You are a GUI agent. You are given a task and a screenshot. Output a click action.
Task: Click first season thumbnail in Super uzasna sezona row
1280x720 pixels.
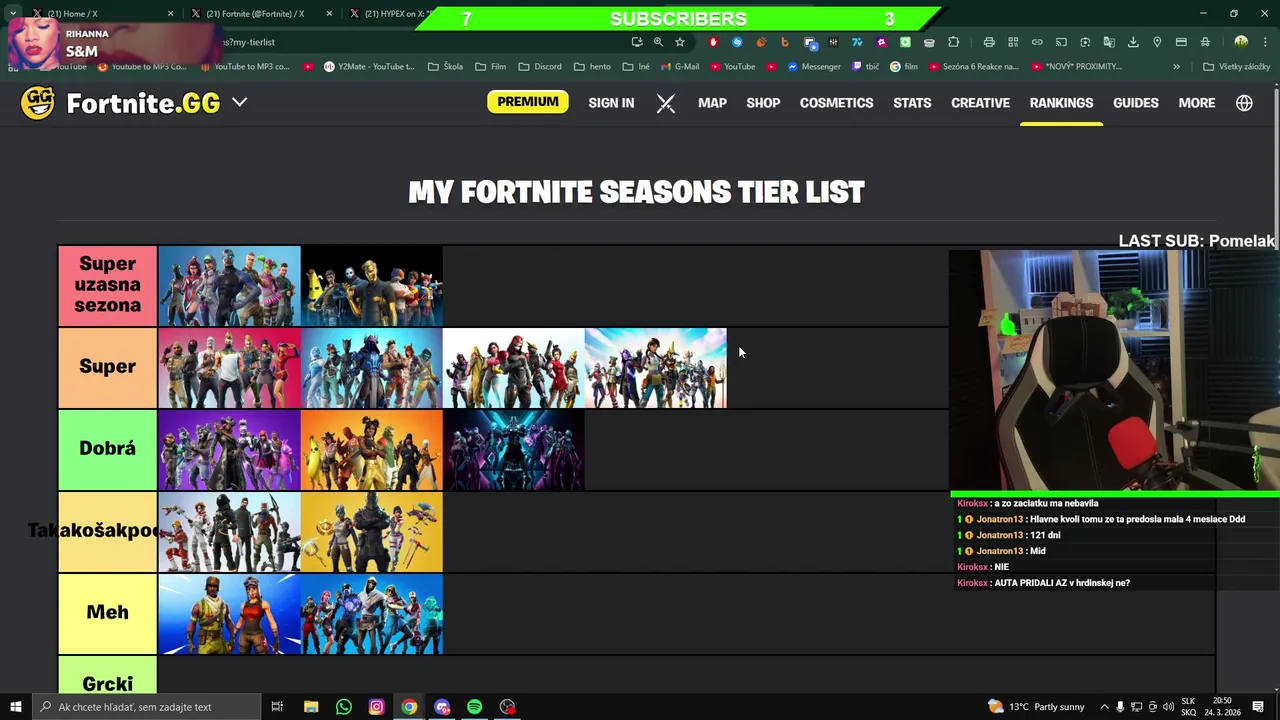click(229, 286)
